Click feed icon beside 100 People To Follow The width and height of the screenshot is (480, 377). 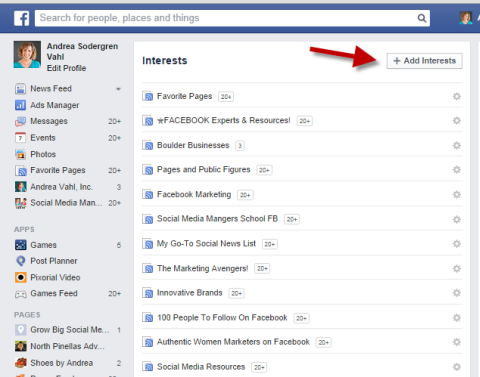pyautogui.click(x=148, y=318)
